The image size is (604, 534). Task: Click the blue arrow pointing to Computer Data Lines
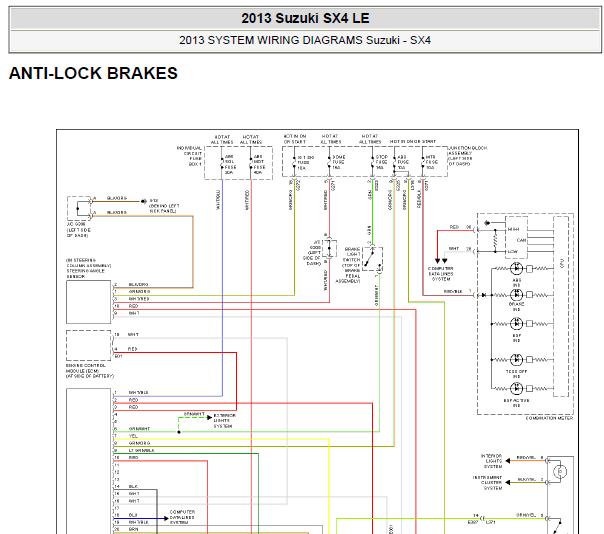click(x=166, y=518)
